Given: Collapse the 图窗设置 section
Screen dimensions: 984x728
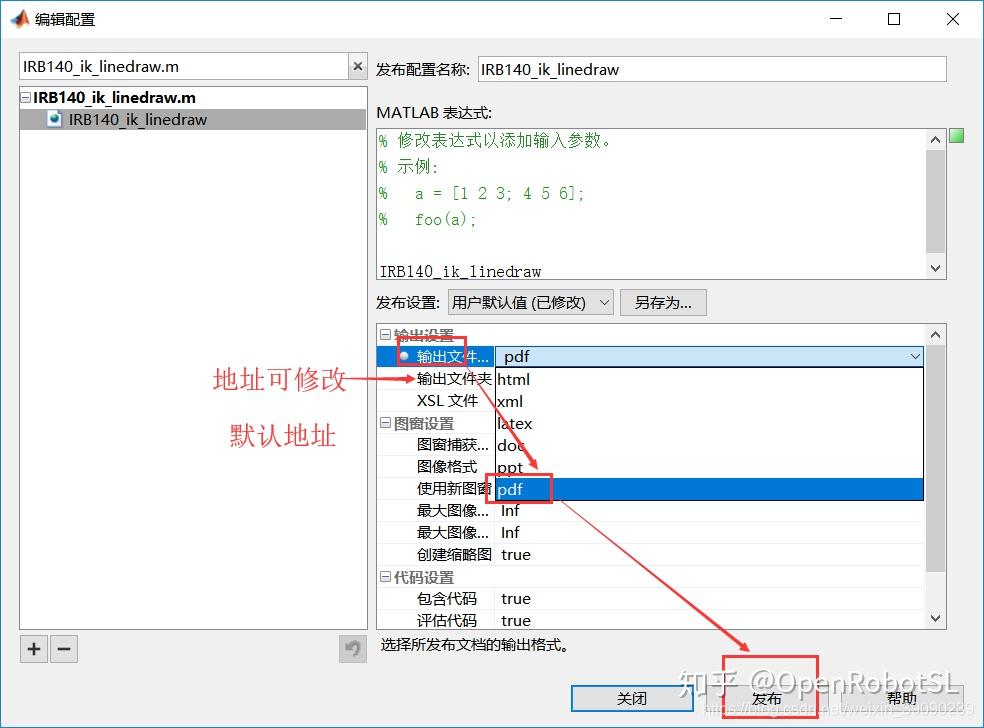Looking at the screenshot, I should click(384, 423).
